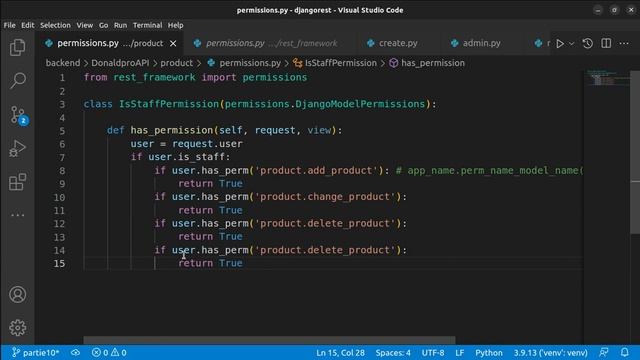
Task: Click Ln 15, Col 28 cursor position
Action: pyautogui.click(x=340, y=353)
